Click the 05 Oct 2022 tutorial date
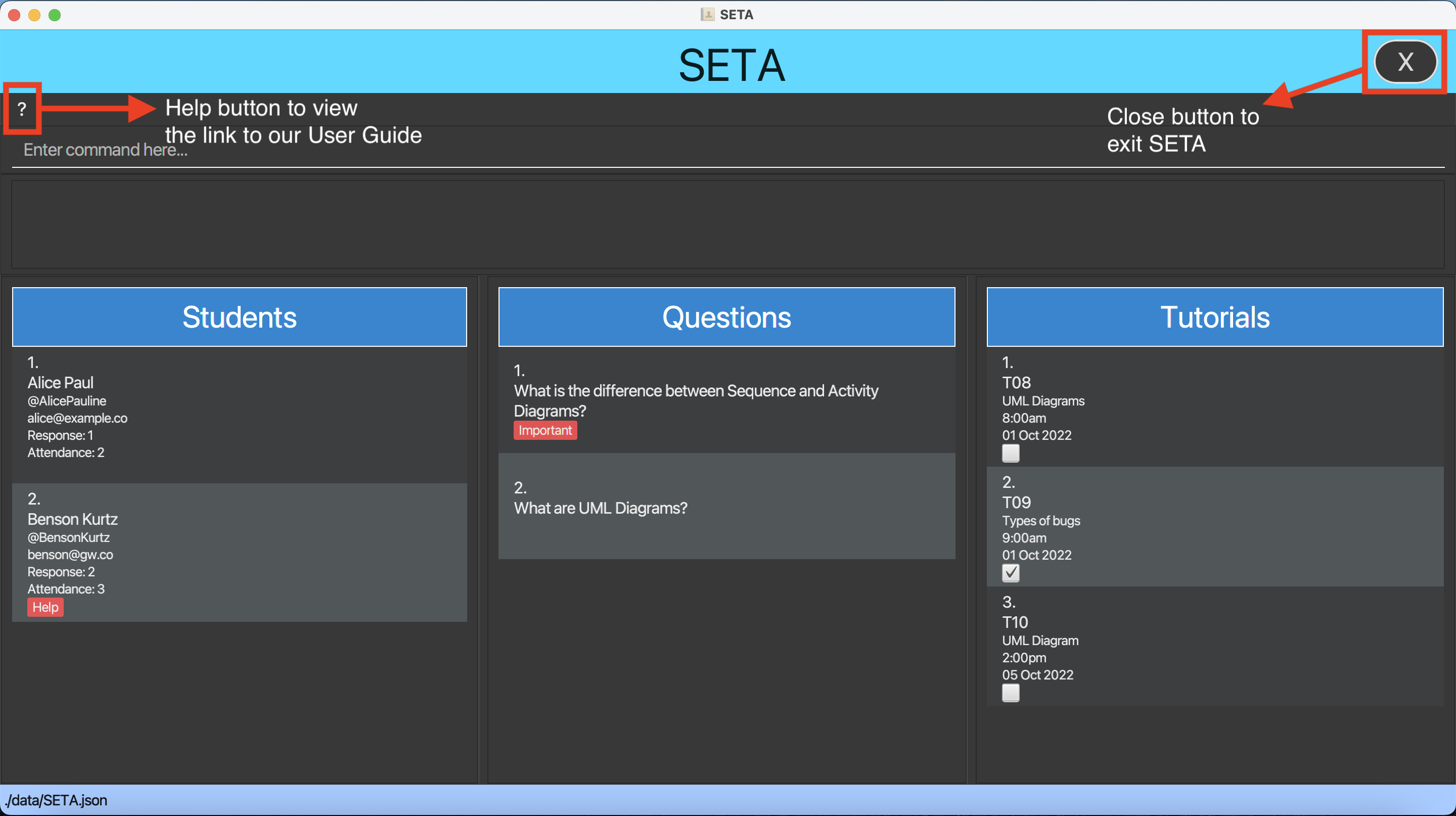The height and width of the screenshot is (816, 1456). tap(1038, 675)
